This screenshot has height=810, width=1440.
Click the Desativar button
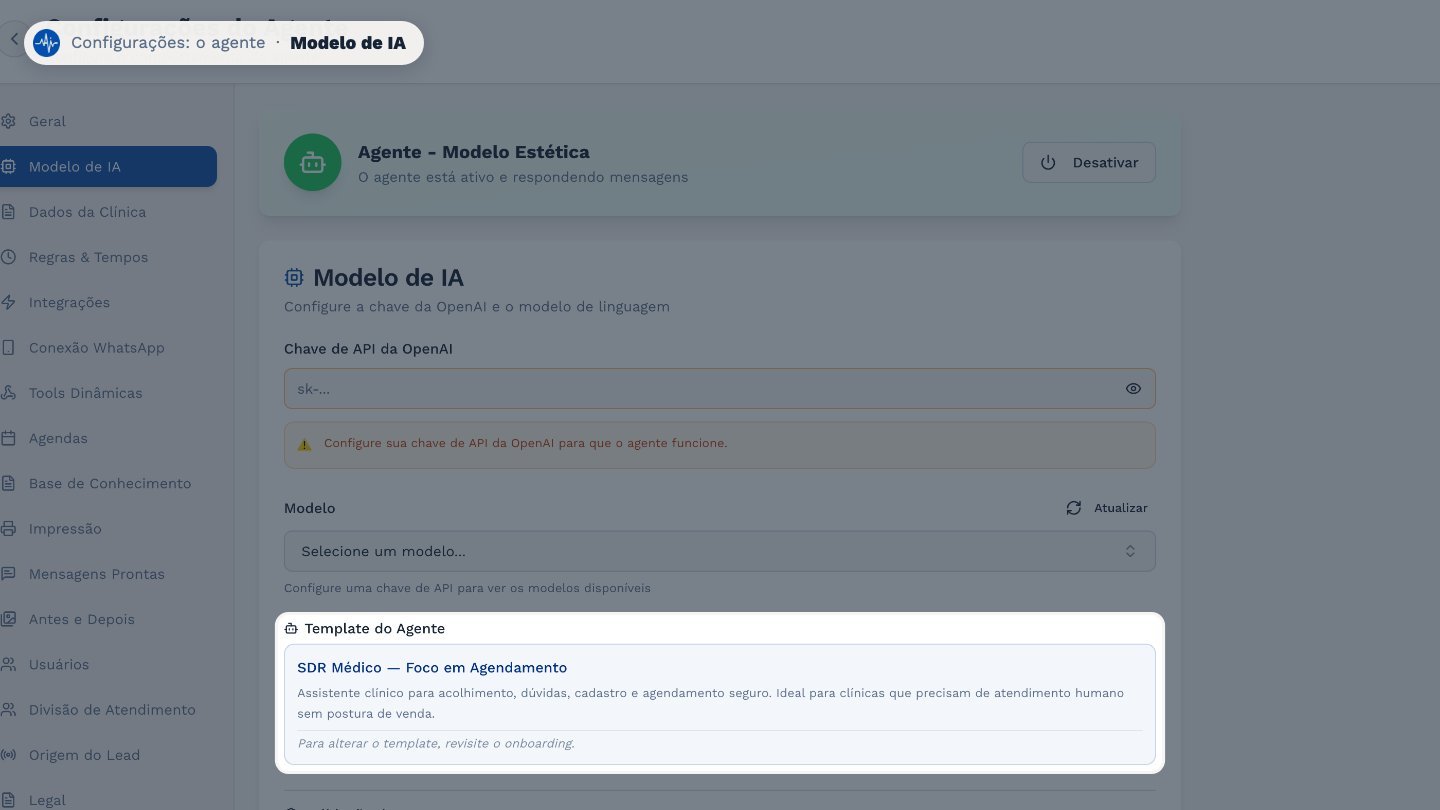(x=1089, y=162)
